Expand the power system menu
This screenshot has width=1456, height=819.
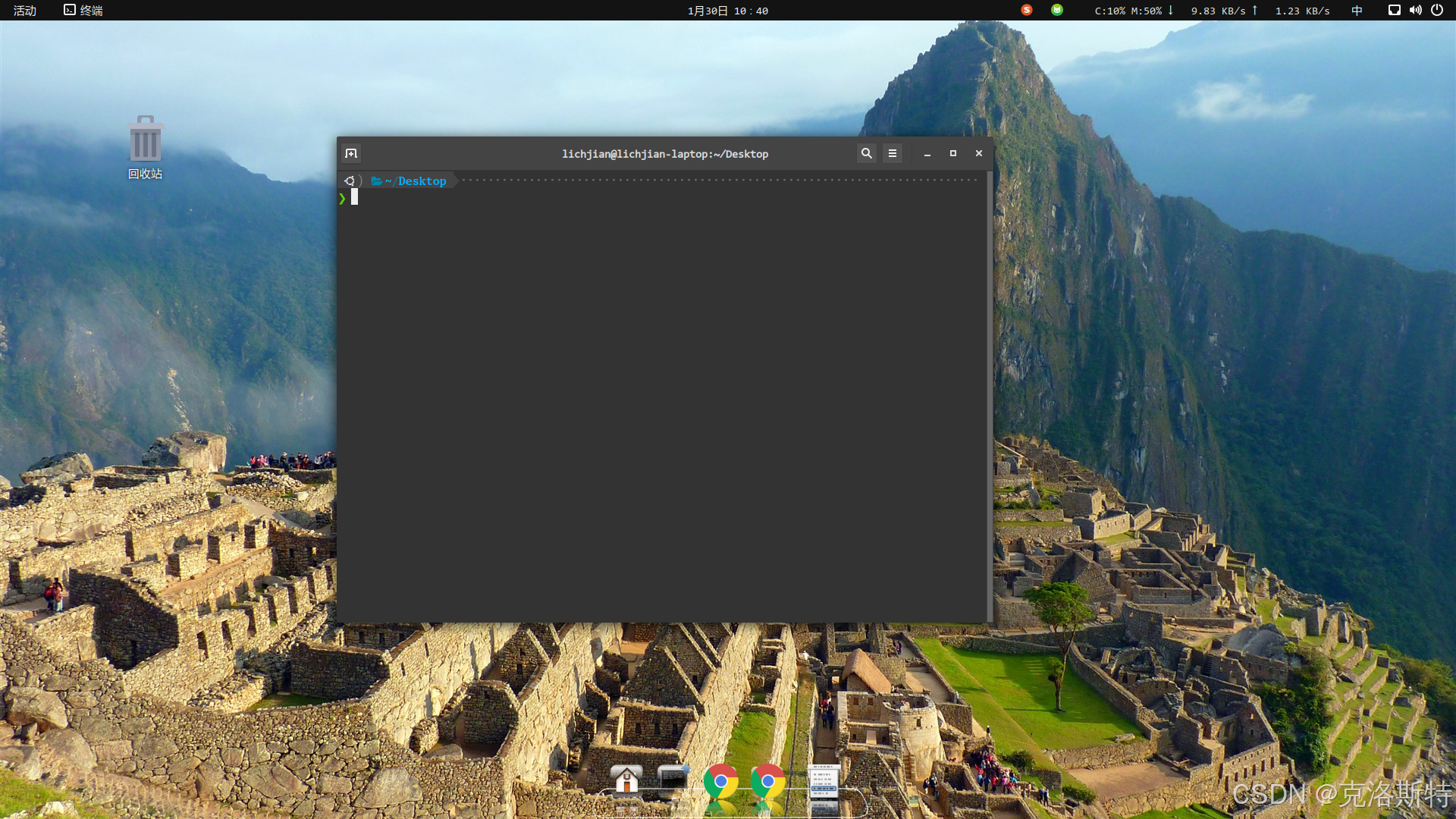pyautogui.click(x=1436, y=10)
